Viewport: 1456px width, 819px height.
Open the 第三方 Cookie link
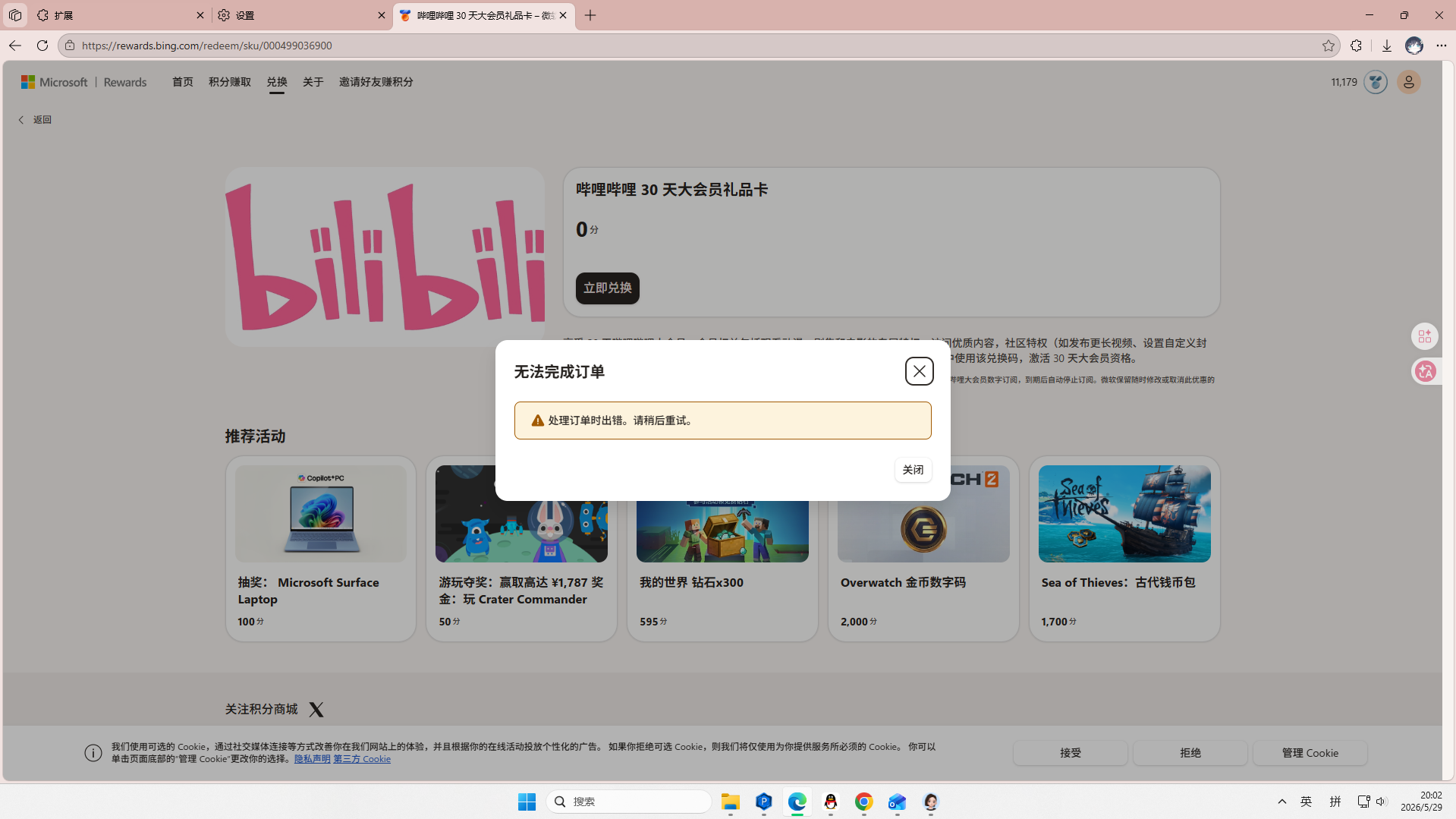[x=362, y=759]
